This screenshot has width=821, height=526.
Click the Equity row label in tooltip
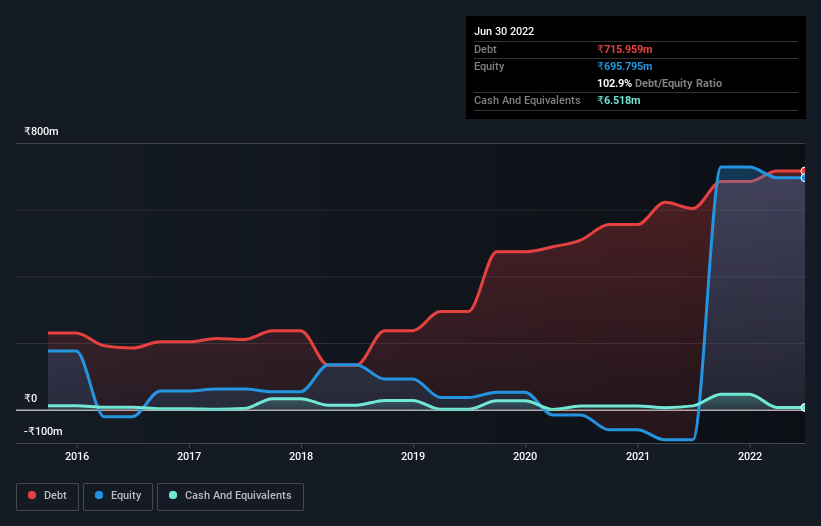coord(489,66)
